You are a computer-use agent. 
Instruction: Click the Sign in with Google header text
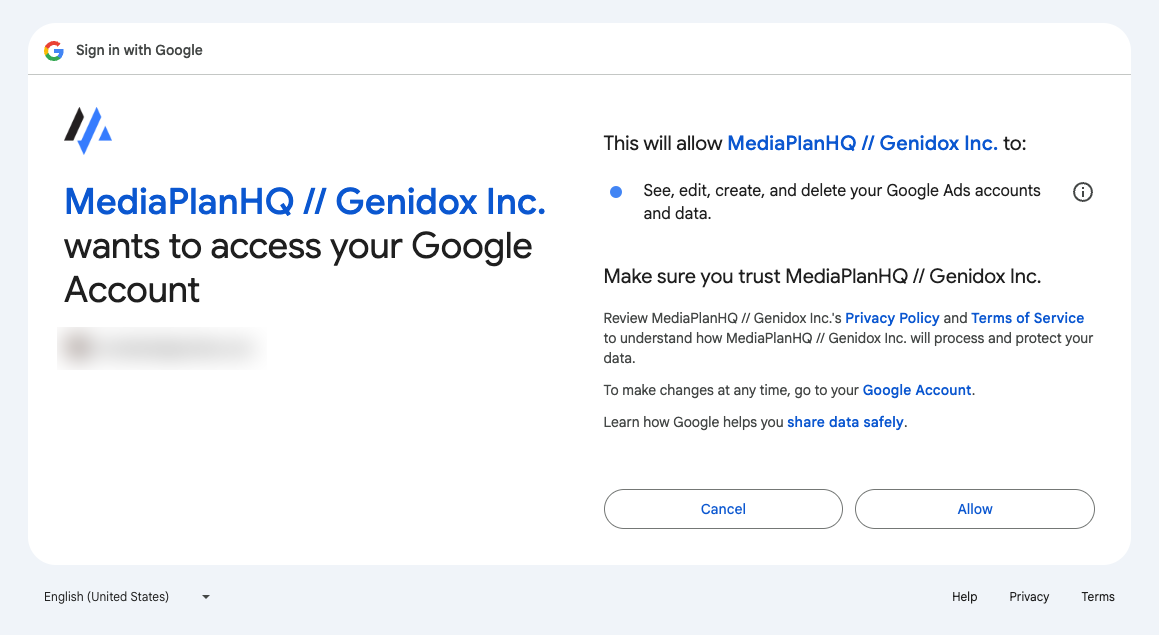click(x=139, y=50)
